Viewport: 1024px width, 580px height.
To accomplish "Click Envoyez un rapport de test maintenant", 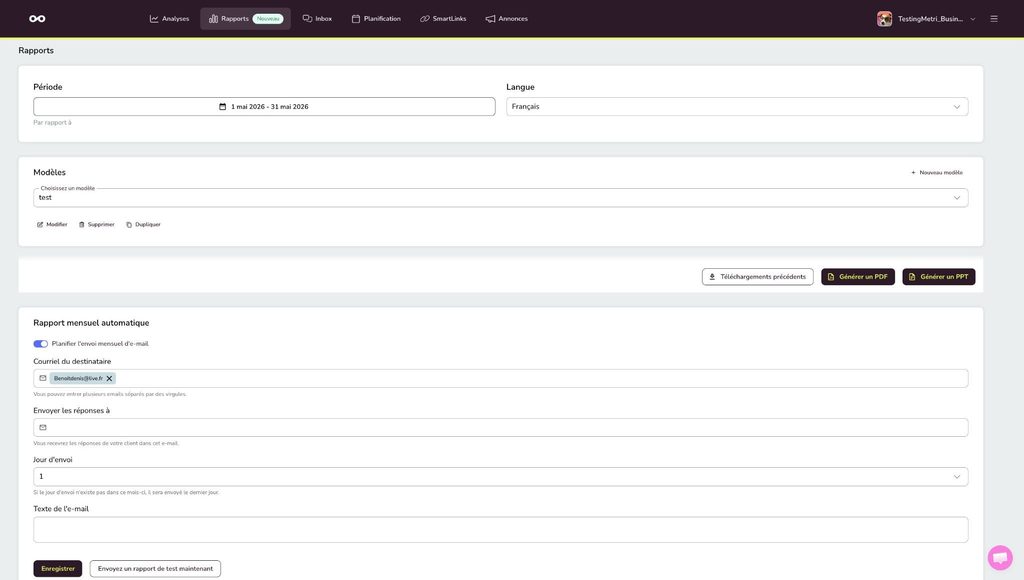I will coord(155,568).
